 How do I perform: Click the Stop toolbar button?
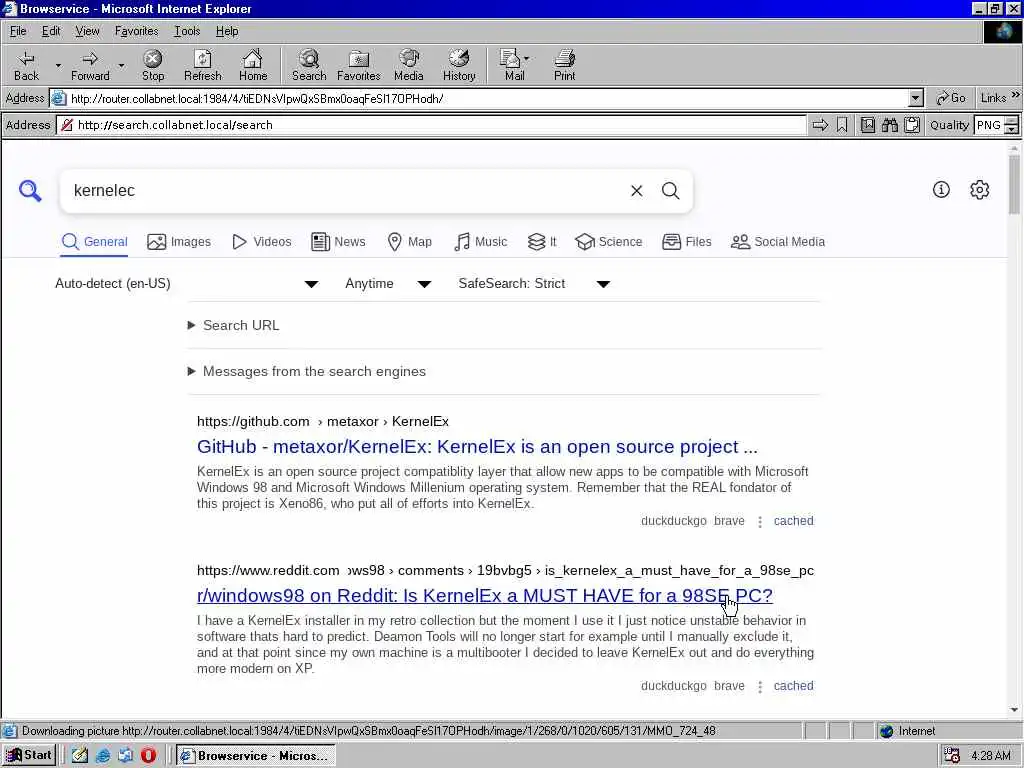pyautogui.click(x=153, y=65)
